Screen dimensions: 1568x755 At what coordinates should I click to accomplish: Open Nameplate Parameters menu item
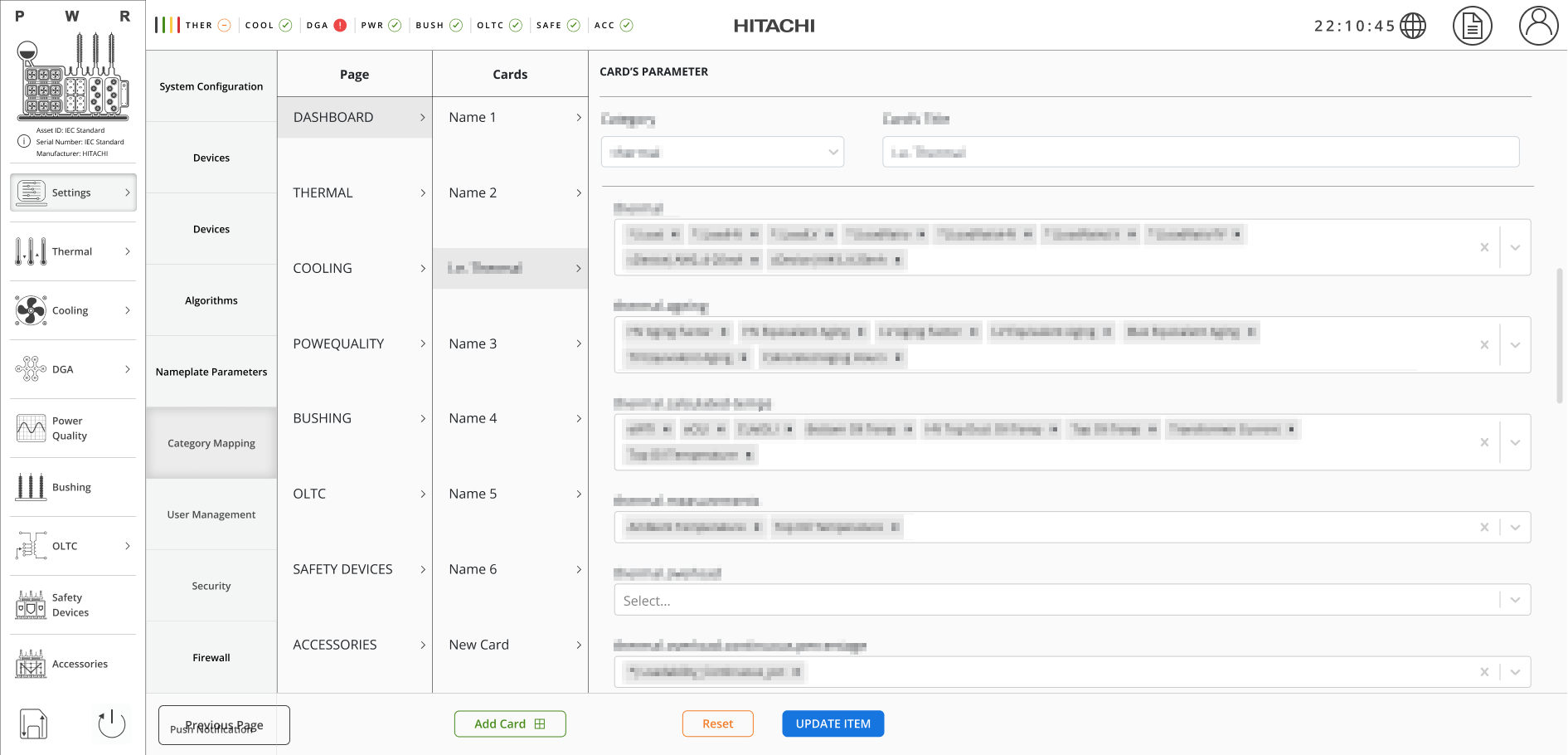[211, 372]
